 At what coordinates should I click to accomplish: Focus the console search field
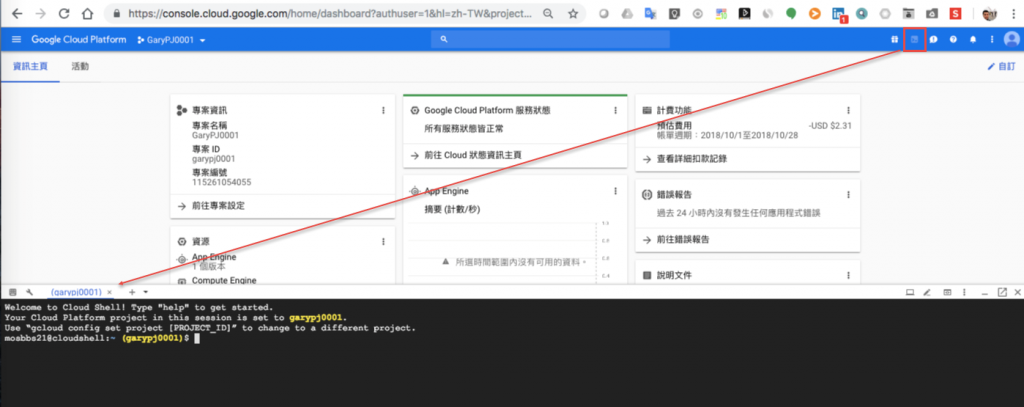(x=551, y=40)
